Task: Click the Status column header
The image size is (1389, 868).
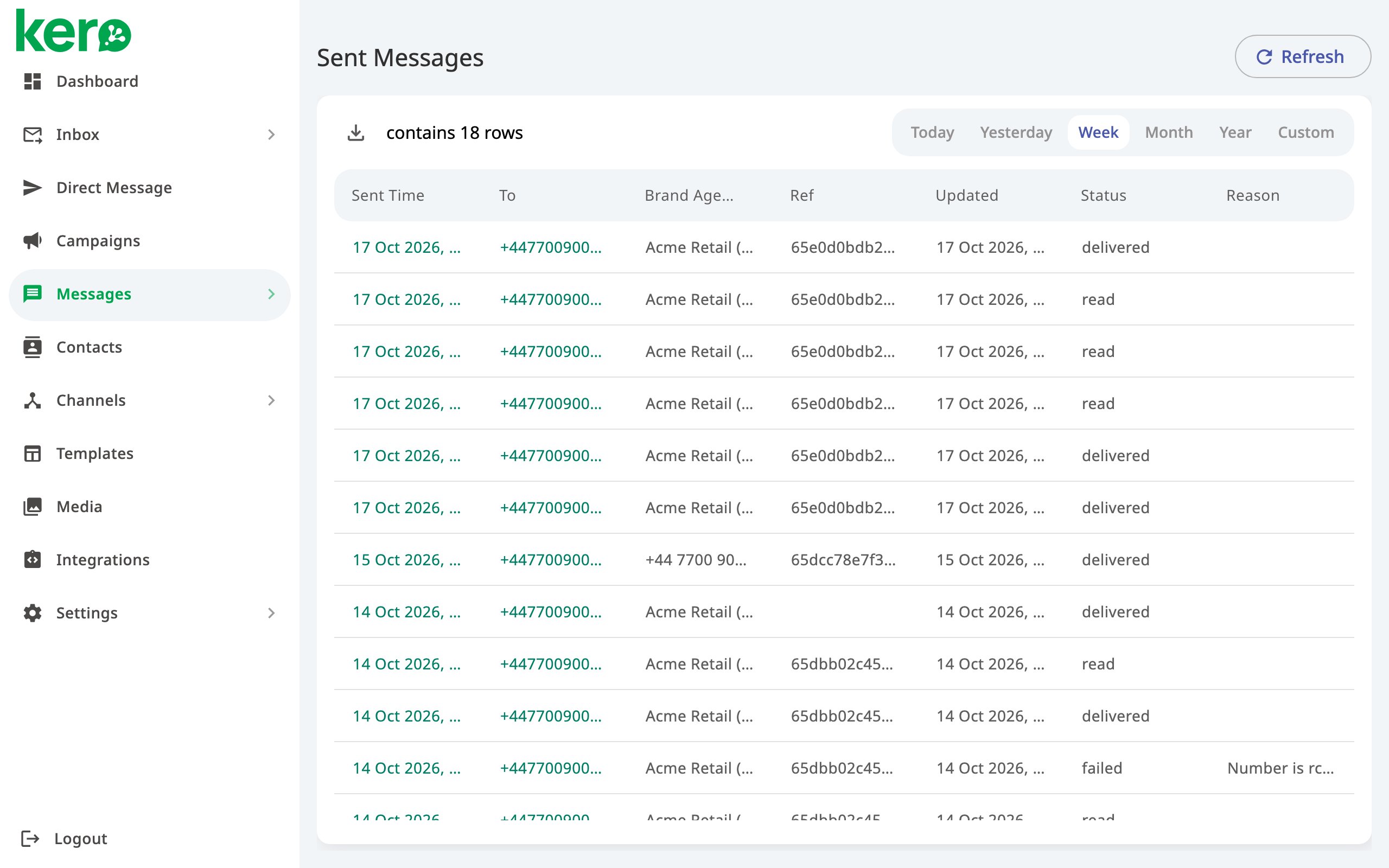Action: click(1103, 195)
